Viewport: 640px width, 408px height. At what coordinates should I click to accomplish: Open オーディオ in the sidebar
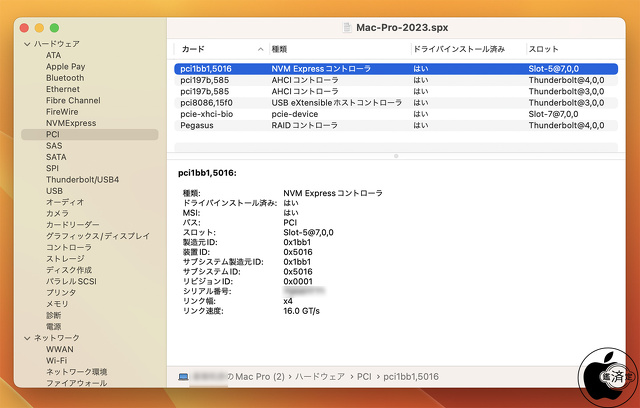click(x=65, y=202)
